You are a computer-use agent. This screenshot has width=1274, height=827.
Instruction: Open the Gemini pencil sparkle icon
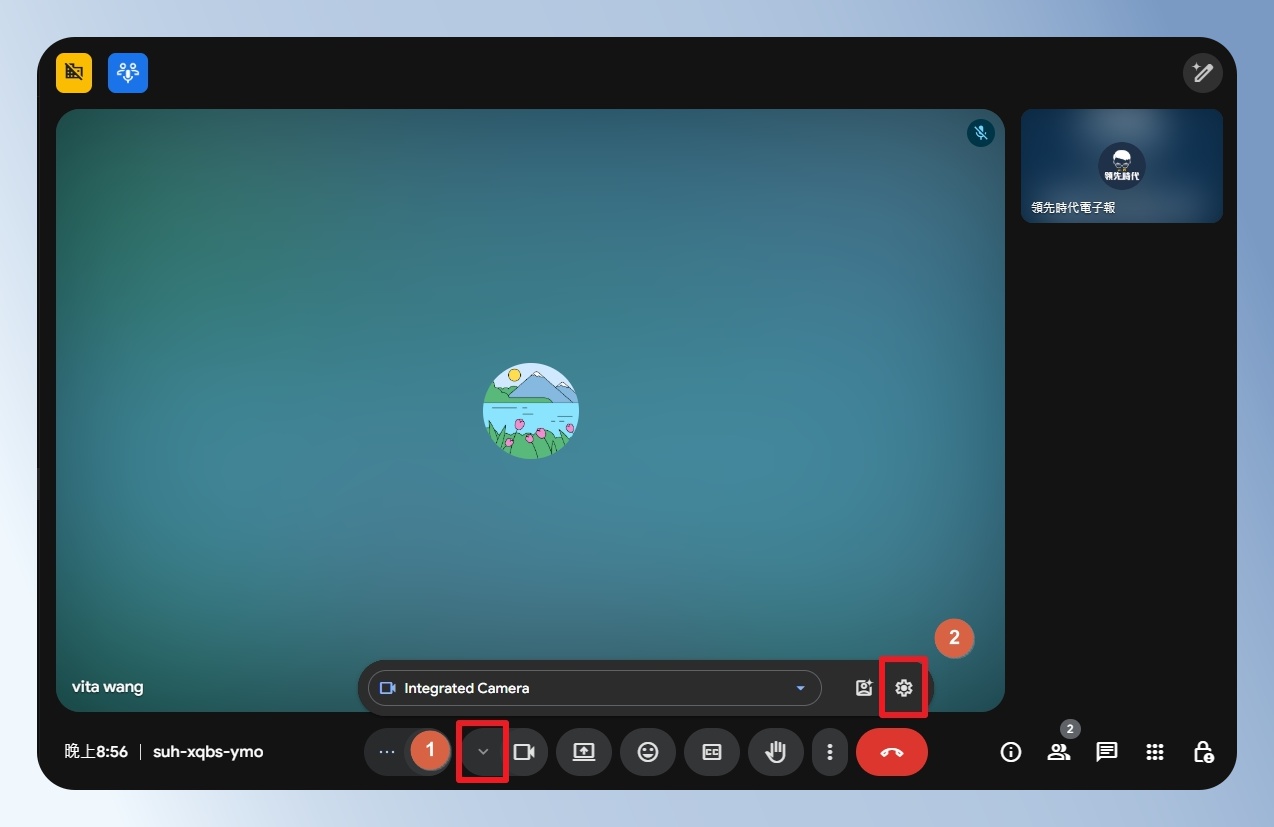pos(1202,73)
